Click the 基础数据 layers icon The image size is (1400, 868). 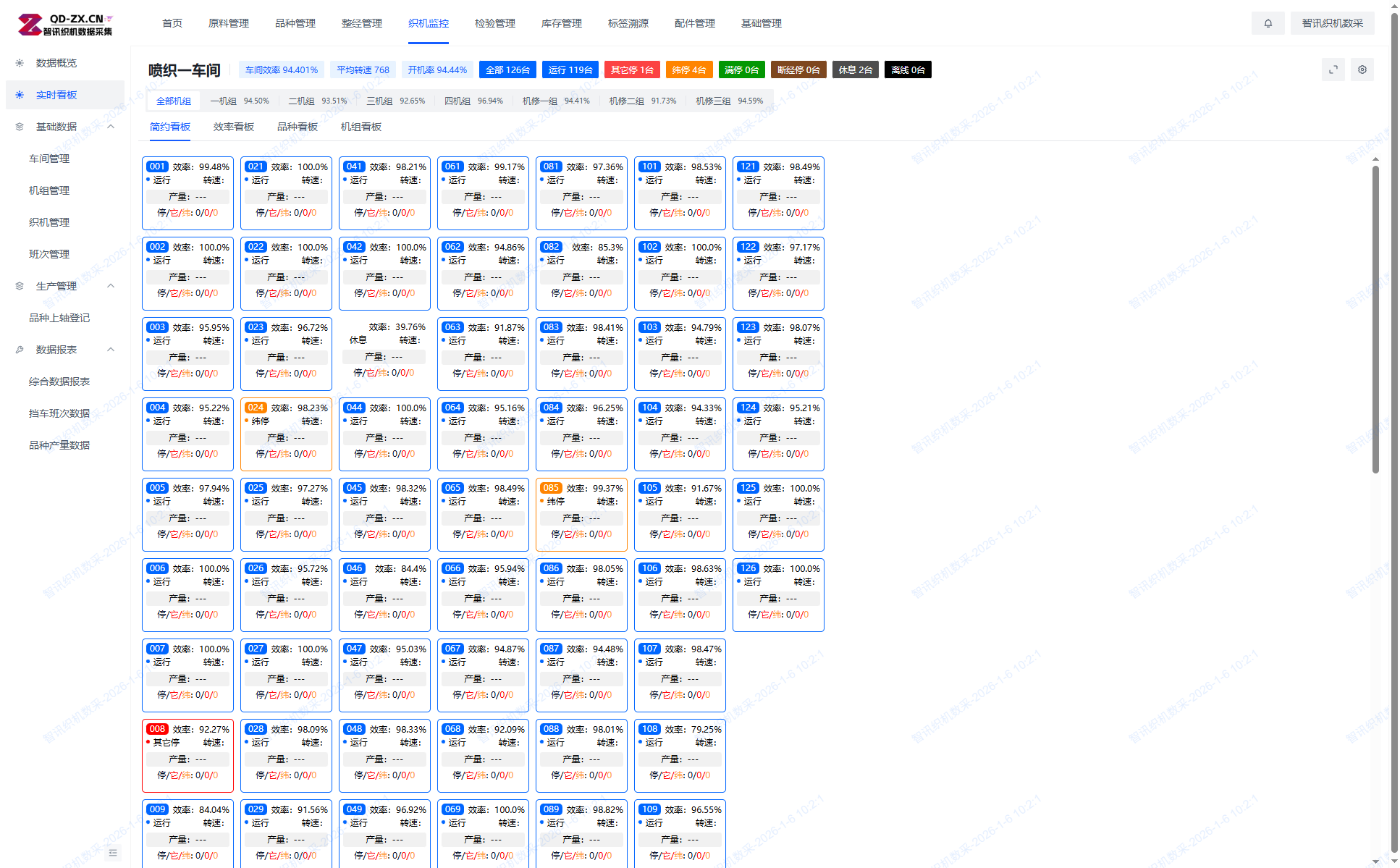[20, 127]
